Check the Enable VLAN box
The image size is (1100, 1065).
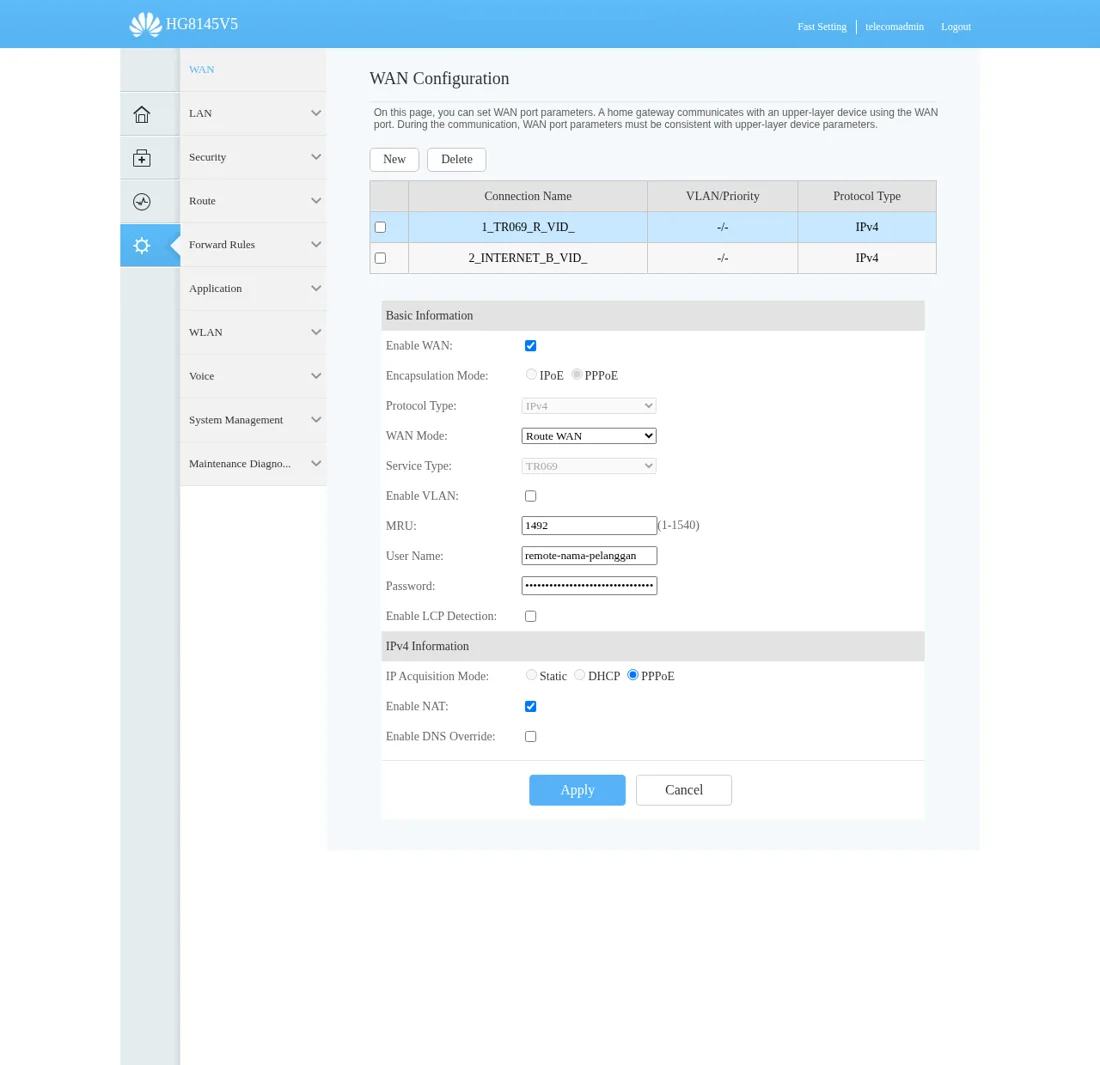530,496
